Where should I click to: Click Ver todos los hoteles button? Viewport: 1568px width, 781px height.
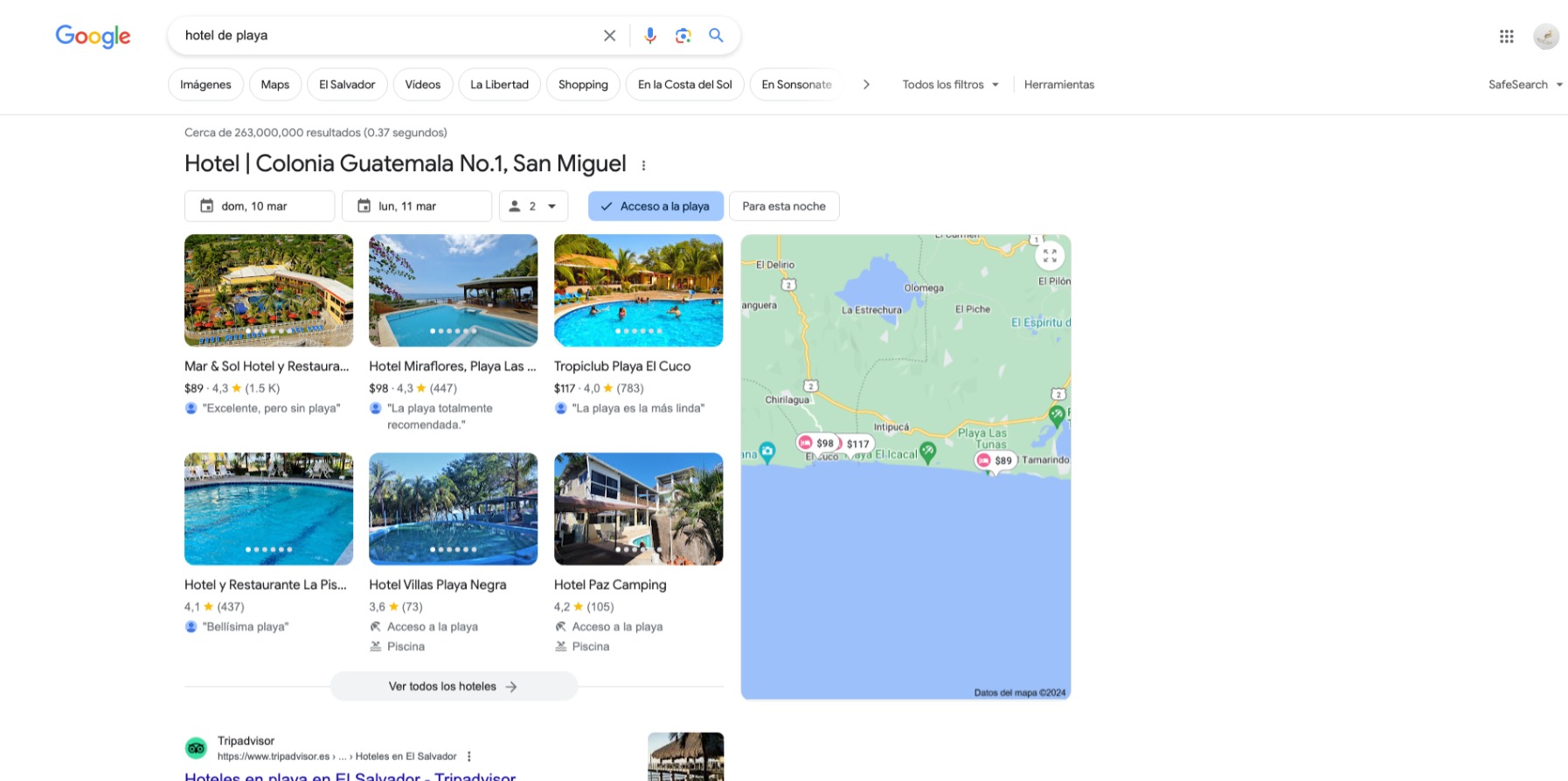(454, 687)
